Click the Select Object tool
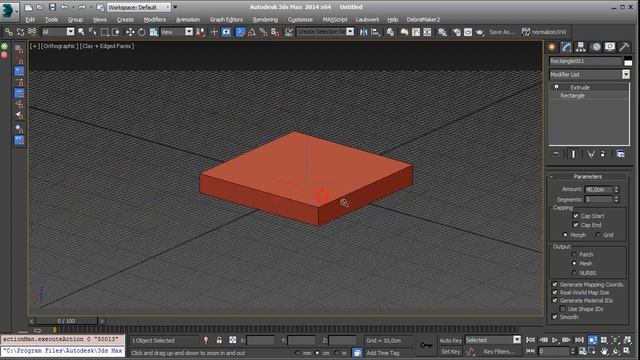 tap(81, 32)
